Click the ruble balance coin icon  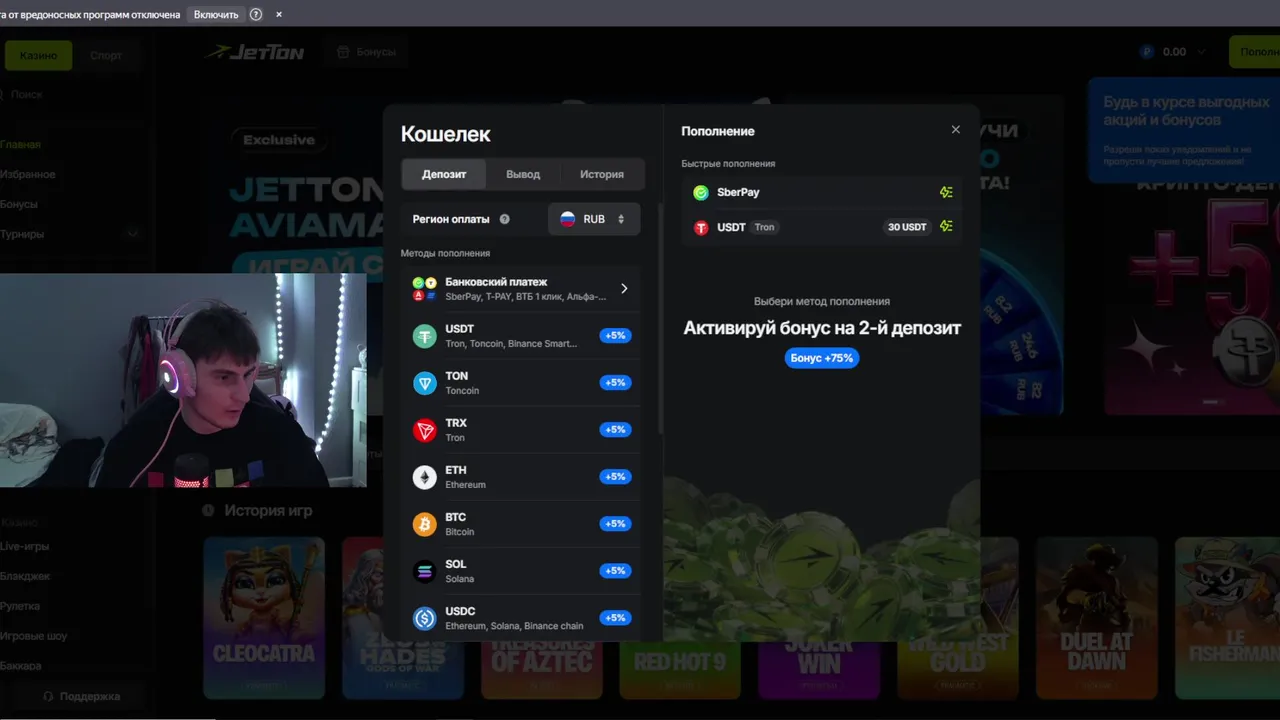(x=1147, y=52)
